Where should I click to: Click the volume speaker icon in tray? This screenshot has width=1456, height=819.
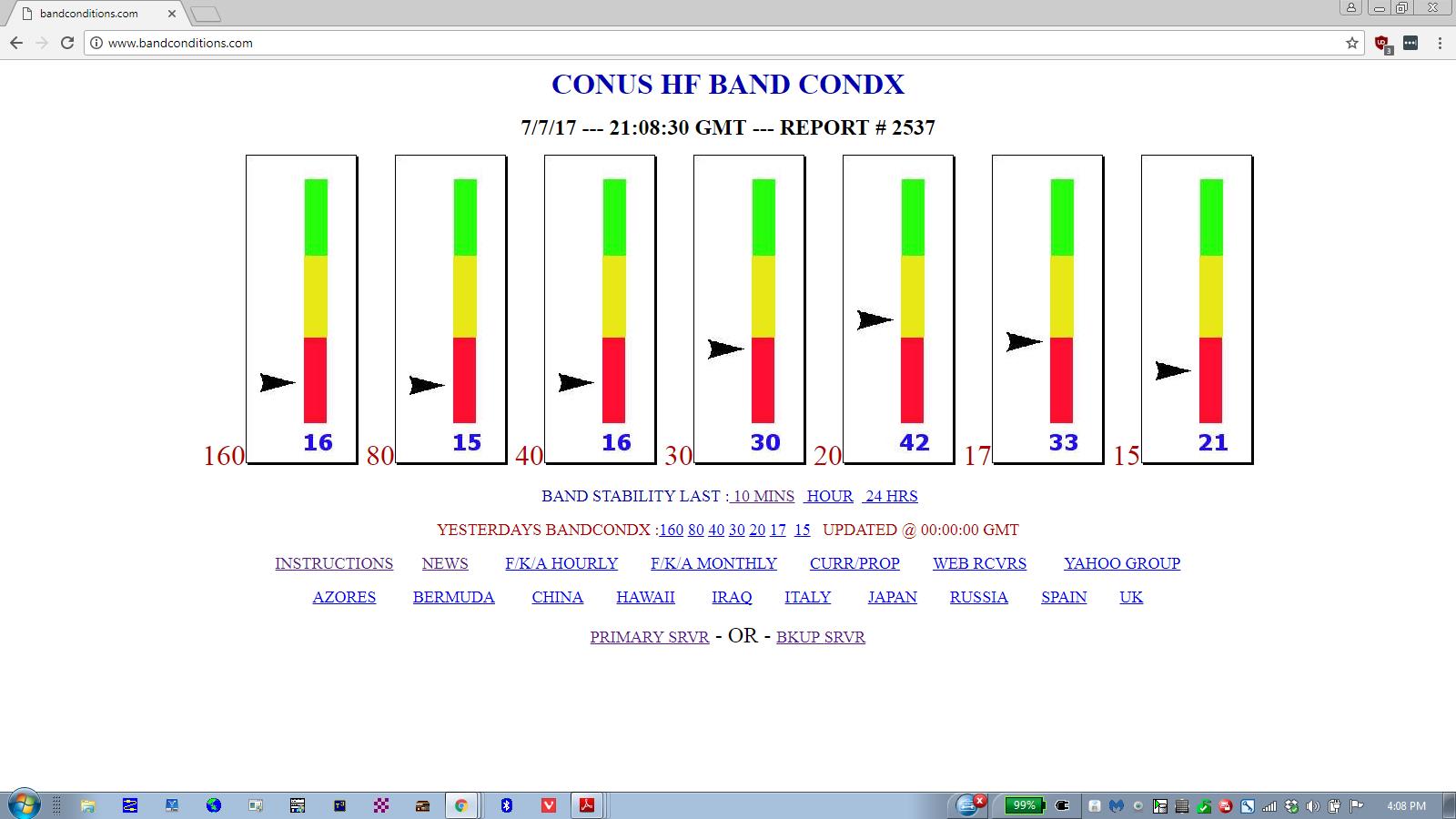point(1312,806)
